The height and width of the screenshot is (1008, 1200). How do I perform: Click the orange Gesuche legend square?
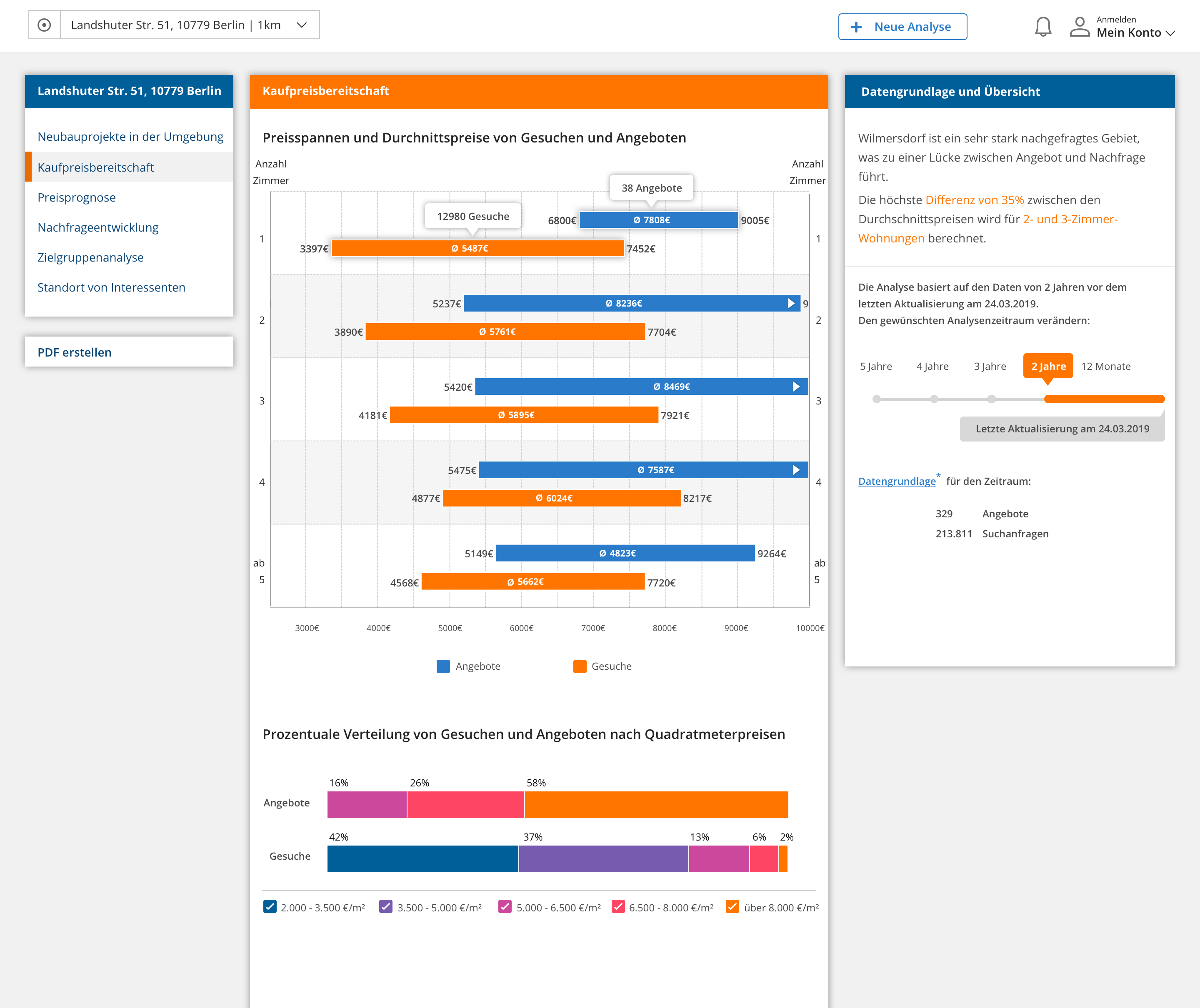pyautogui.click(x=580, y=666)
